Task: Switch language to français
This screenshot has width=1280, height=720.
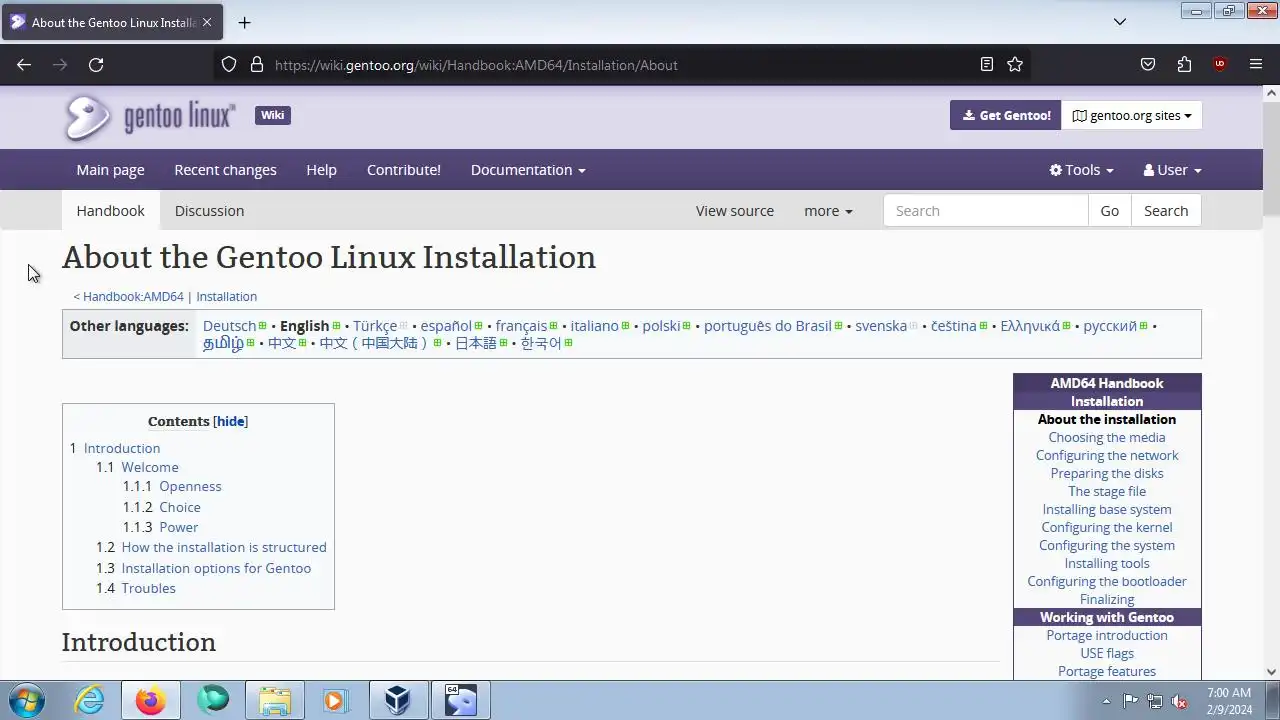Action: pos(521,326)
